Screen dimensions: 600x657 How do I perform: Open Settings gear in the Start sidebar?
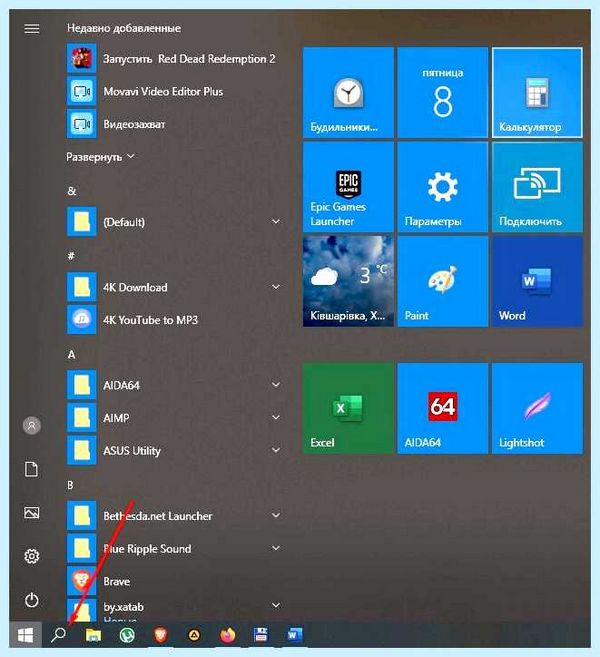[31, 556]
